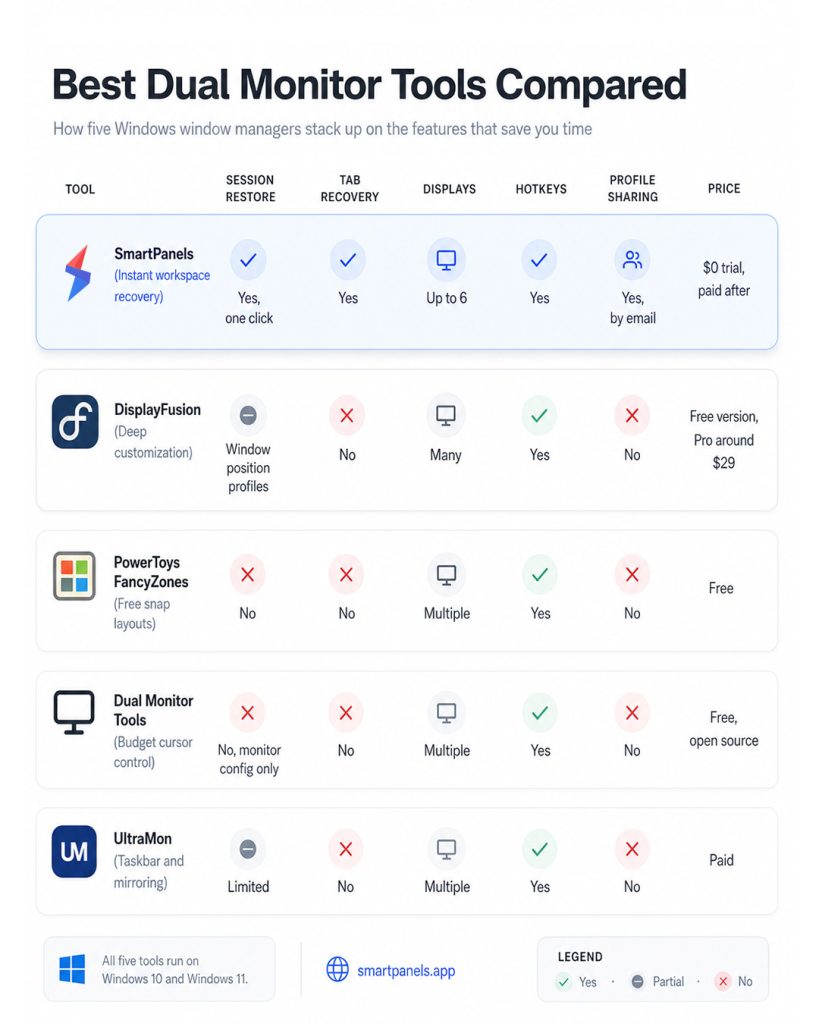
Task: Click the SmartPanels lightning bolt logo
Action: (x=78, y=273)
